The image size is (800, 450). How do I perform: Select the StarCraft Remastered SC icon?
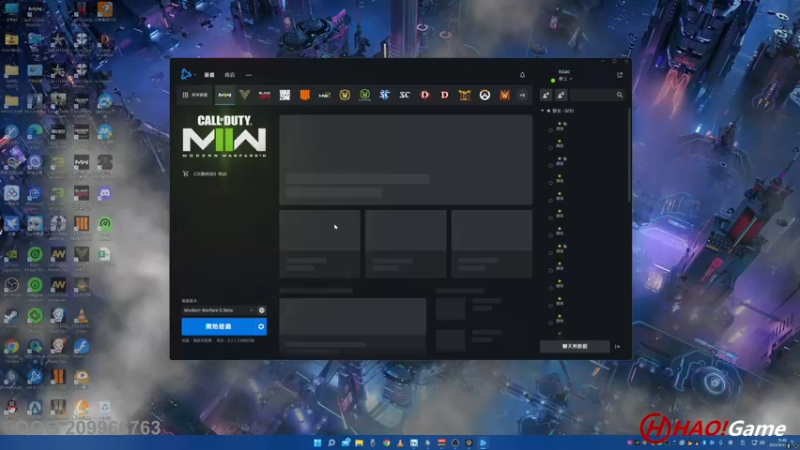(x=405, y=95)
